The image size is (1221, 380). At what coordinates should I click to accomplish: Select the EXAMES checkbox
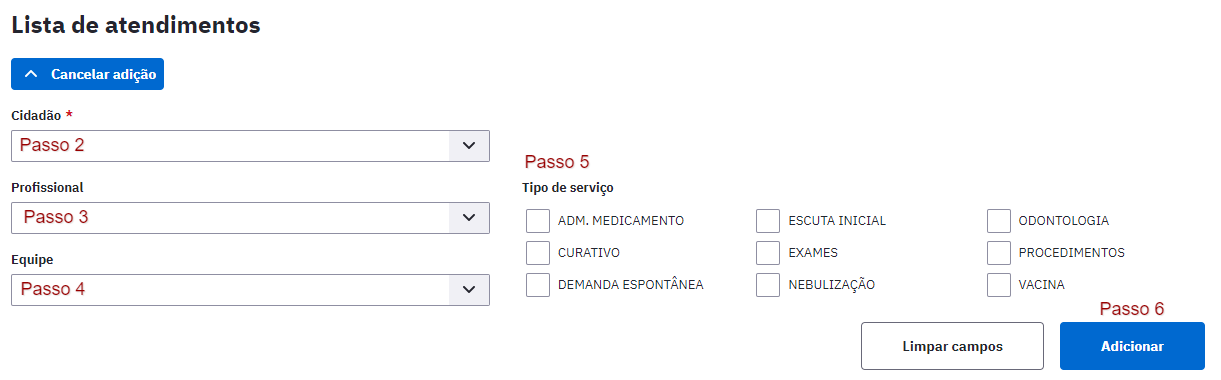click(x=768, y=253)
